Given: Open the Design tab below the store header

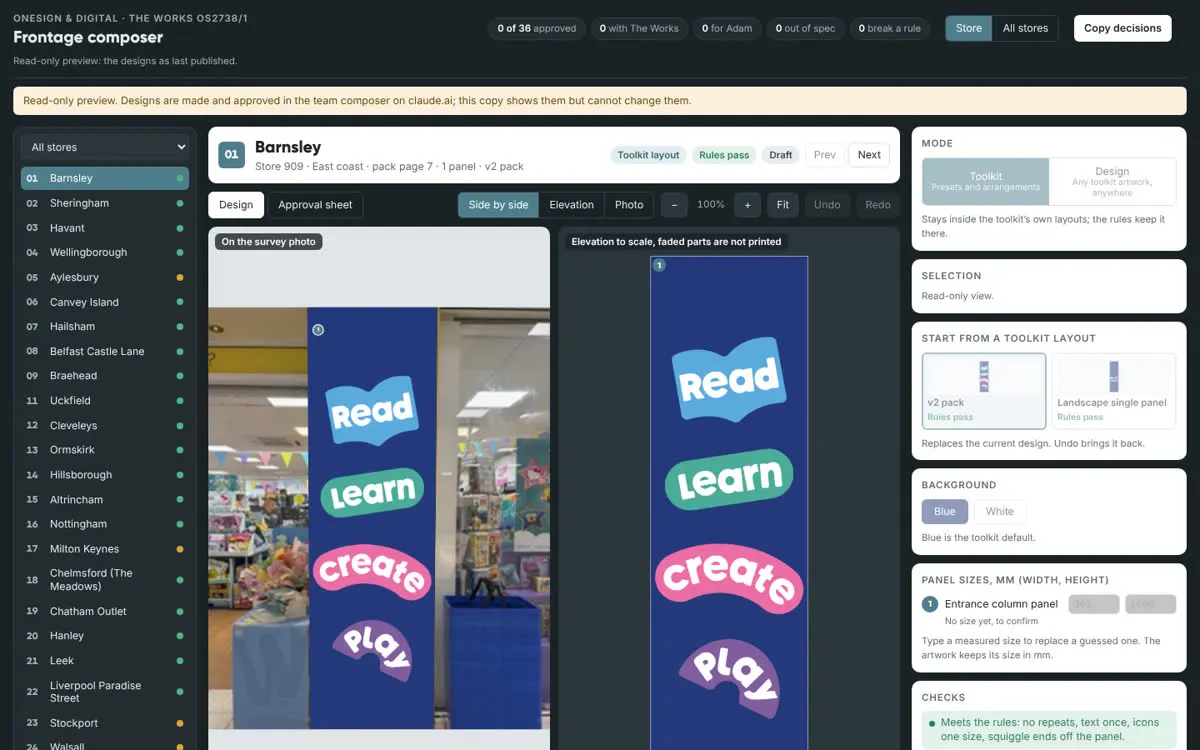Looking at the screenshot, I should [236, 205].
